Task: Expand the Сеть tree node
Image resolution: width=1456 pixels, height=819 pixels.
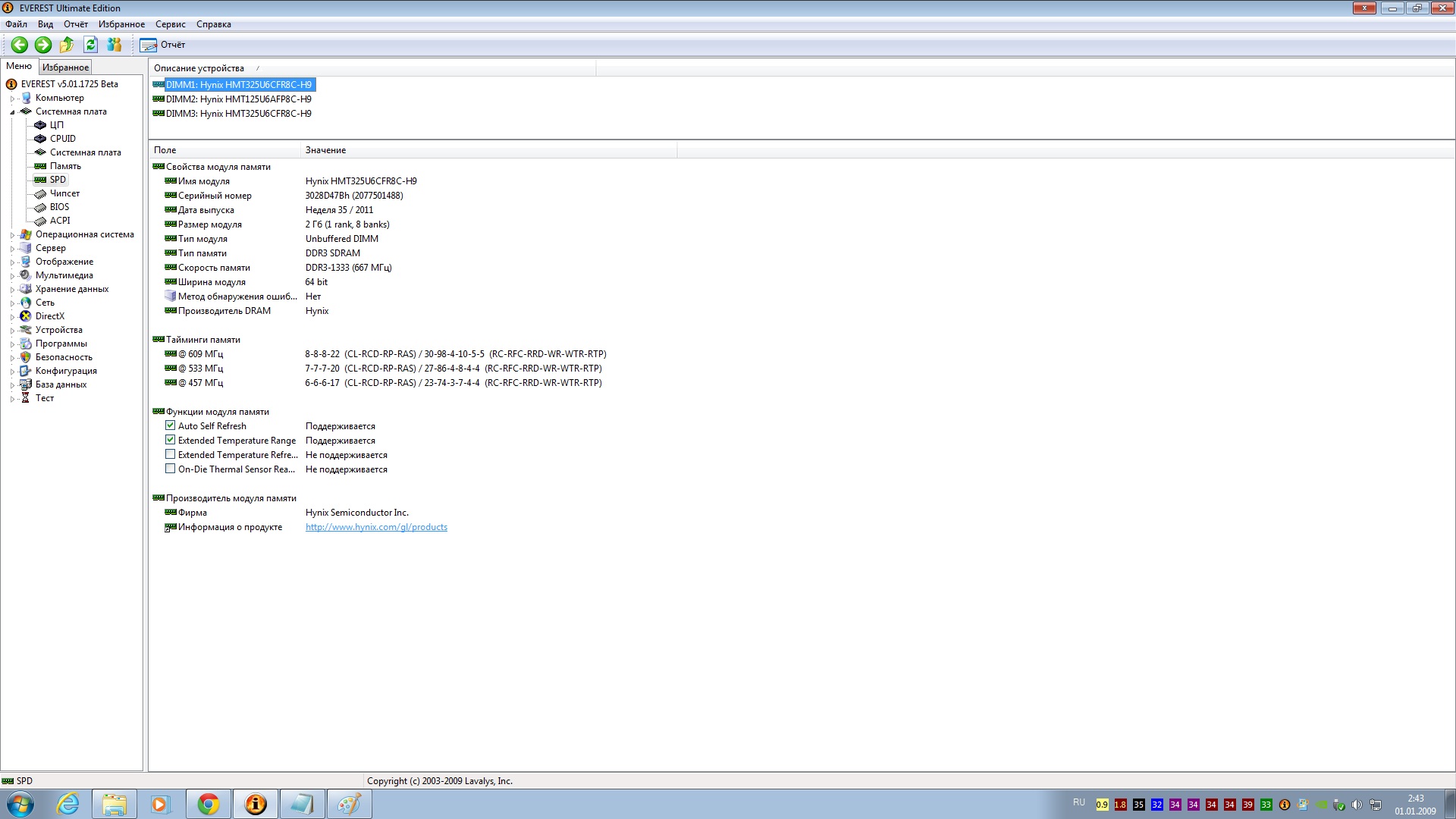Action: [12, 303]
